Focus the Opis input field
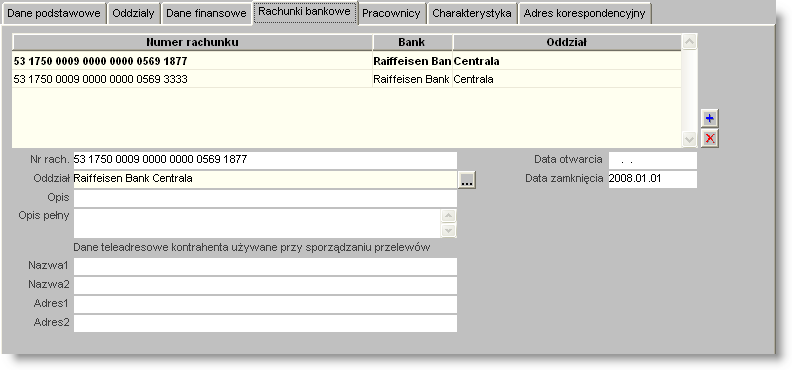The image size is (792, 370). [265, 198]
